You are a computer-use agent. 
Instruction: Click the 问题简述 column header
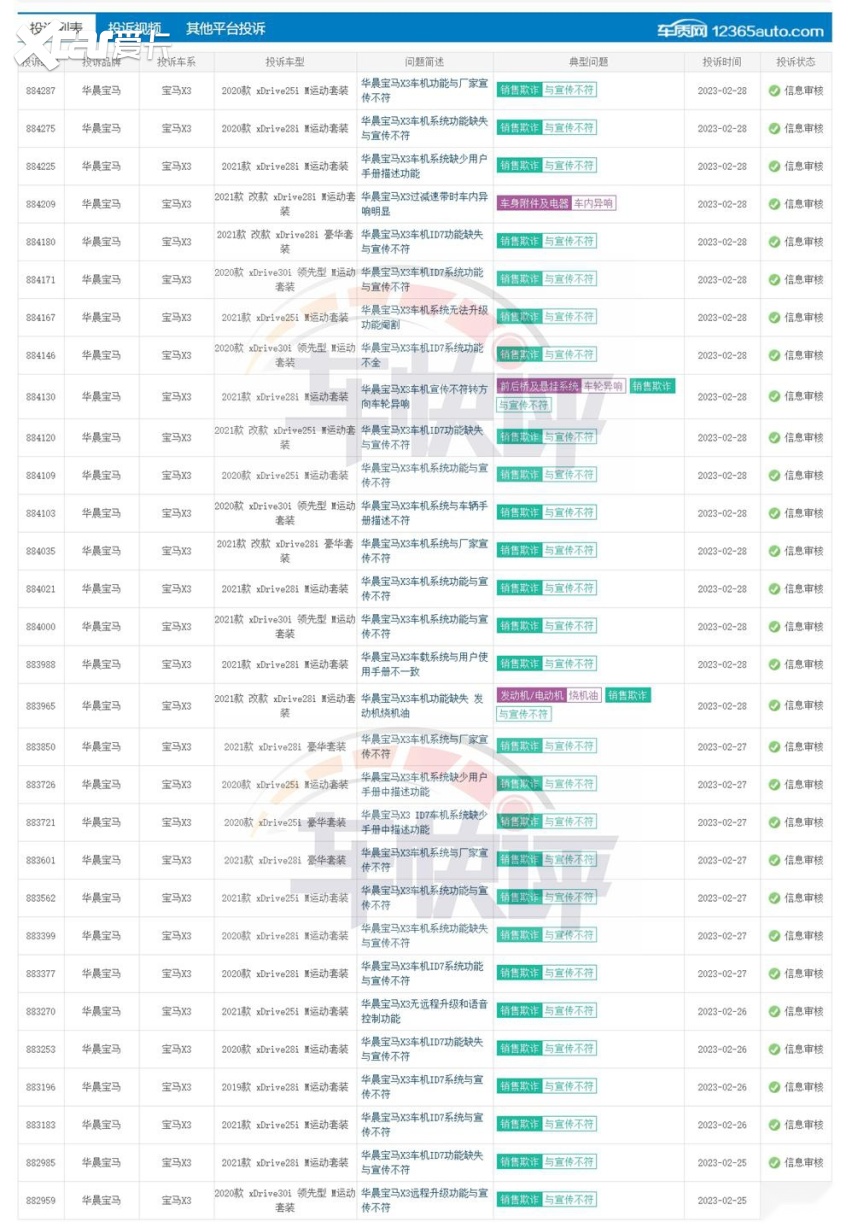click(x=425, y=62)
